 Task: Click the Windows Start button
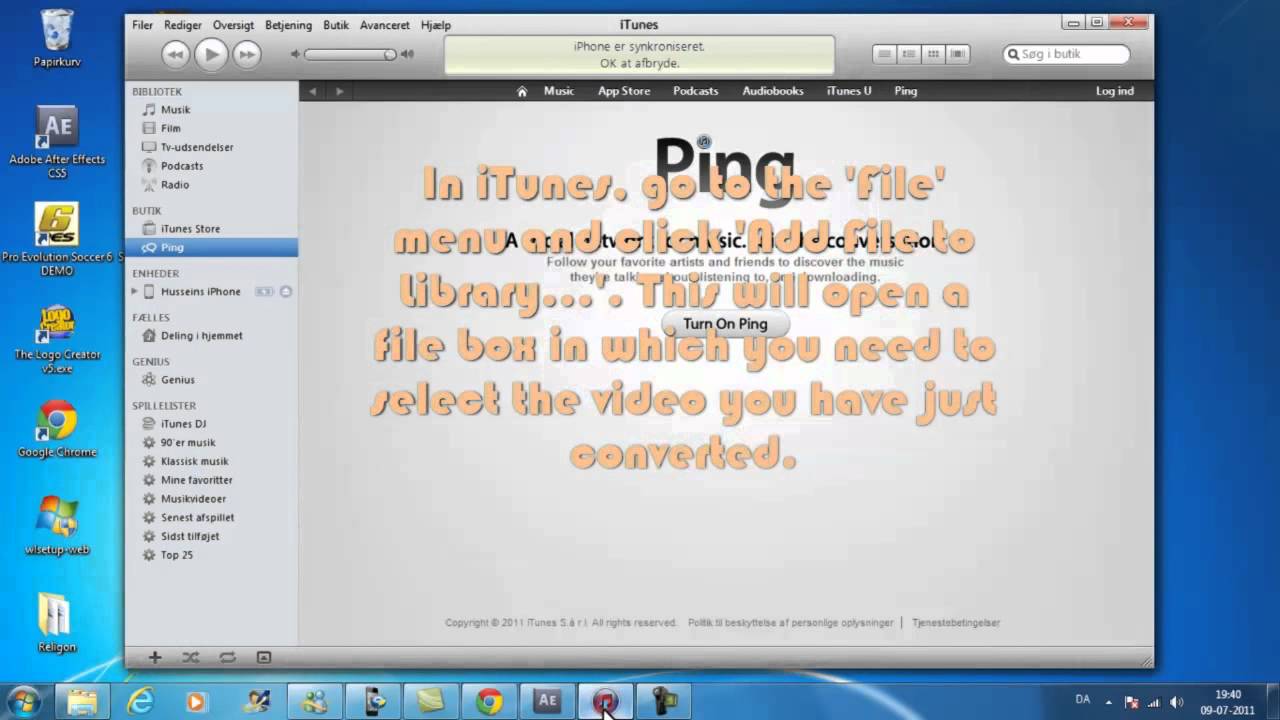pyautogui.click(x=23, y=700)
